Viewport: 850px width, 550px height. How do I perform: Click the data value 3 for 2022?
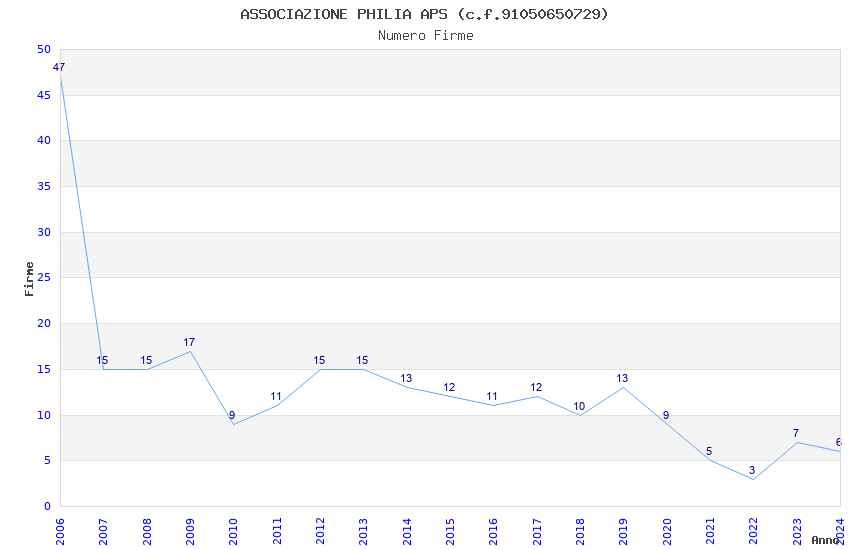pyautogui.click(x=752, y=470)
